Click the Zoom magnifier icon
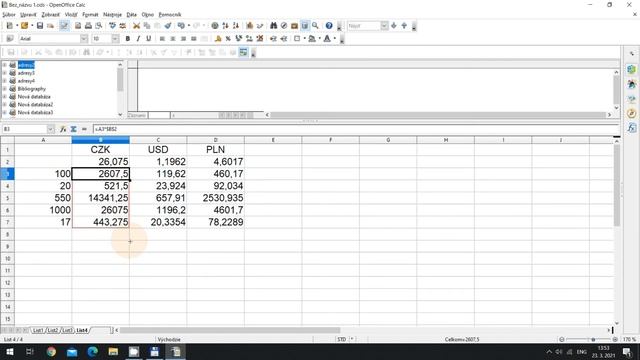The height and width of the screenshot is (360, 640). pos(315,26)
